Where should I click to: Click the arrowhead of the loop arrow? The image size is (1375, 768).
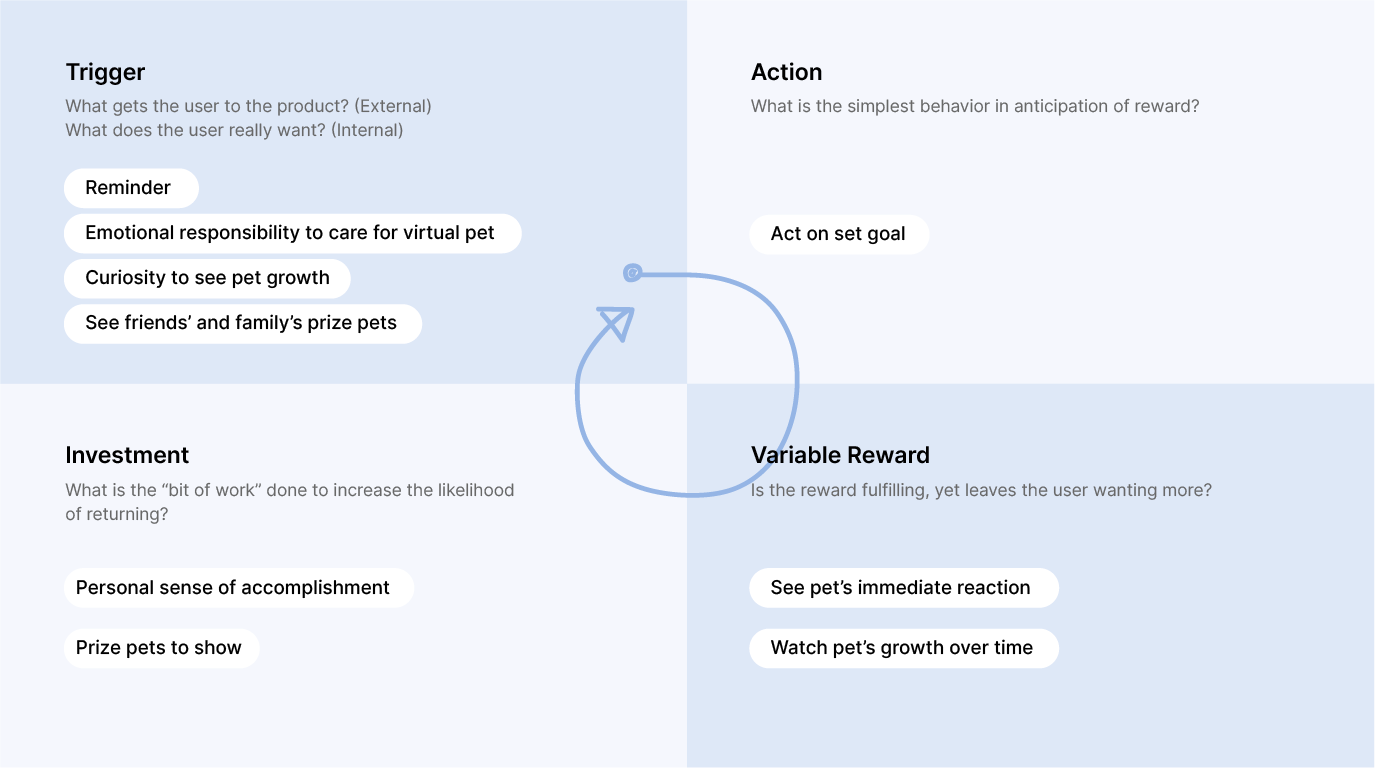pyautogui.click(x=617, y=322)
